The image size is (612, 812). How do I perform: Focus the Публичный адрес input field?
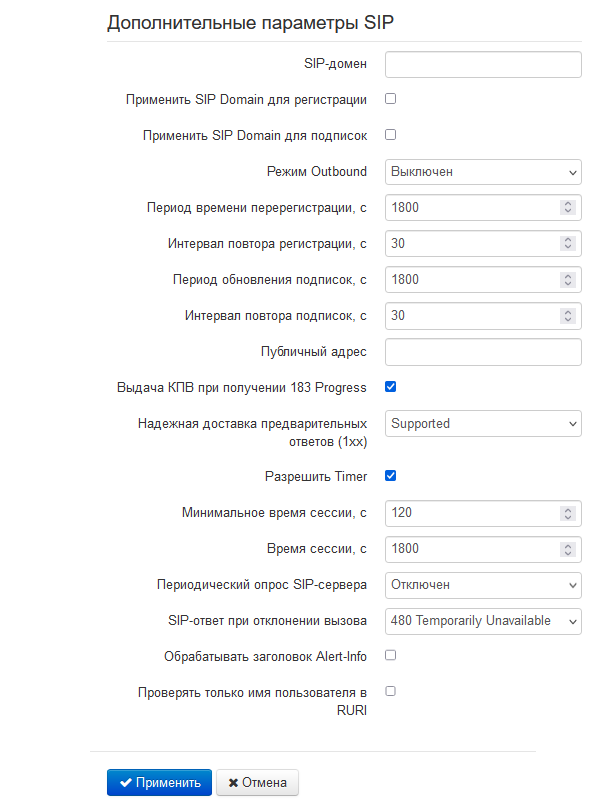coord(483,352)
